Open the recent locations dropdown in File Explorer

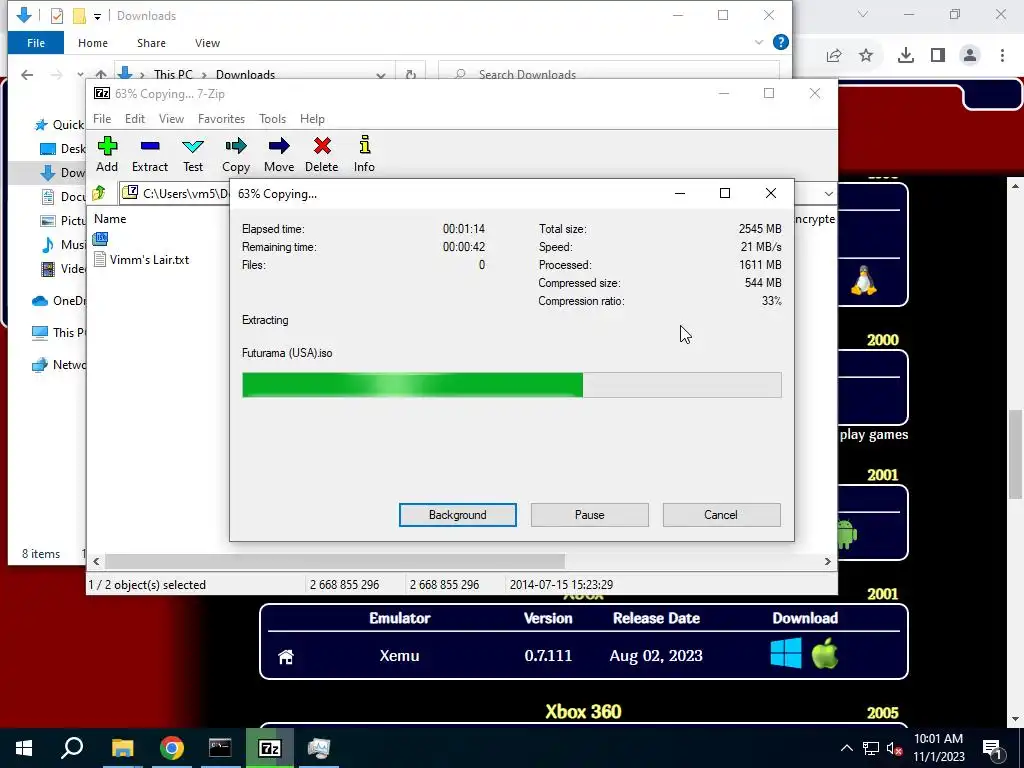click(80, 74)
